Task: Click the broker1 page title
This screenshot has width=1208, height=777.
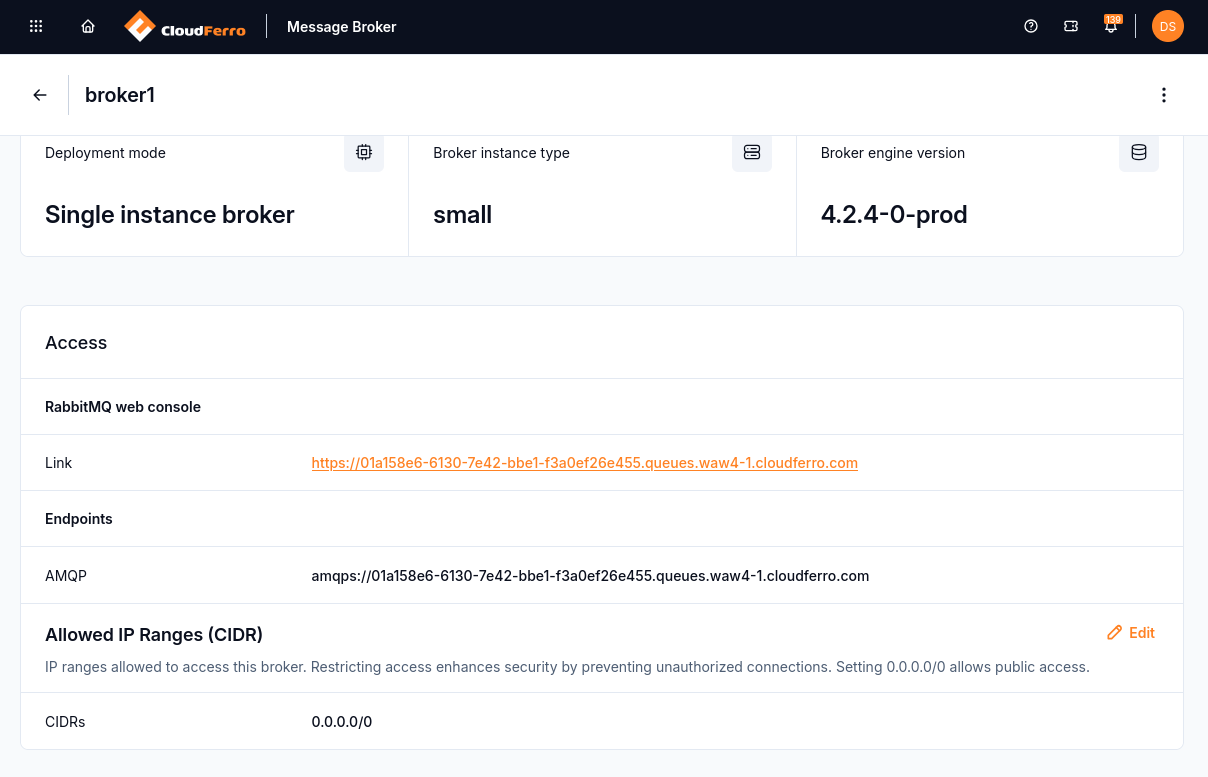Action: (120, 95)
